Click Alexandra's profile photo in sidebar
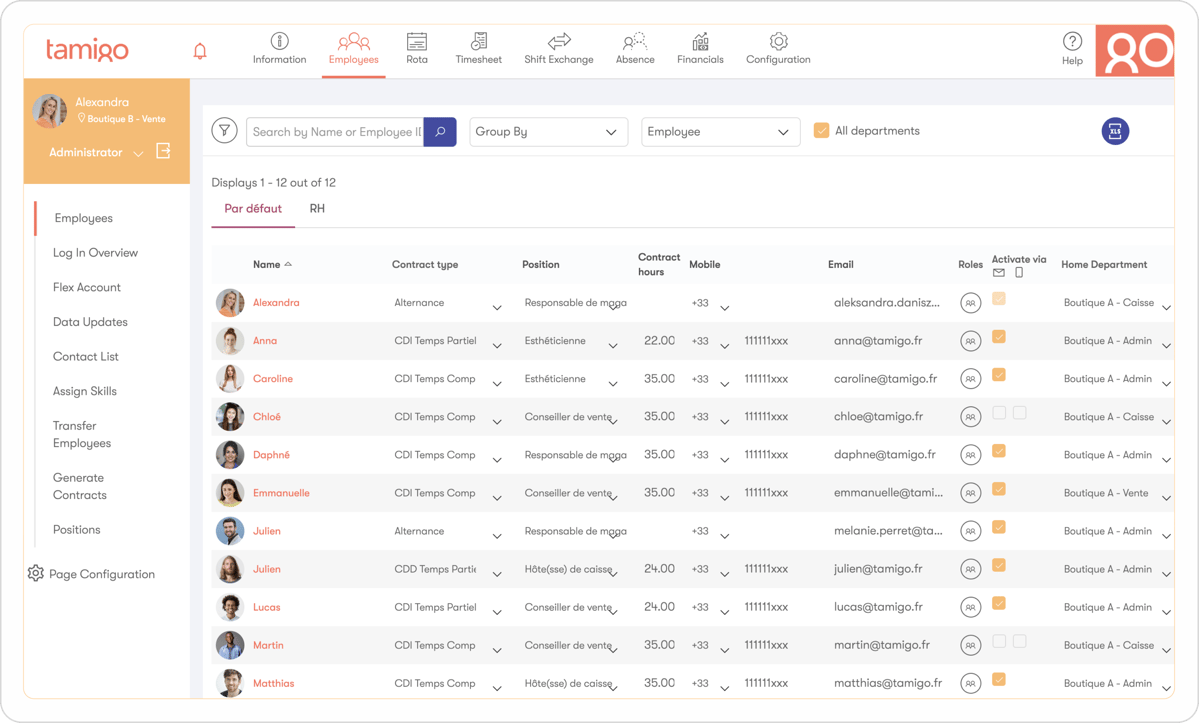Screen dimensions: 1199x723 click(x=49, y=111)
